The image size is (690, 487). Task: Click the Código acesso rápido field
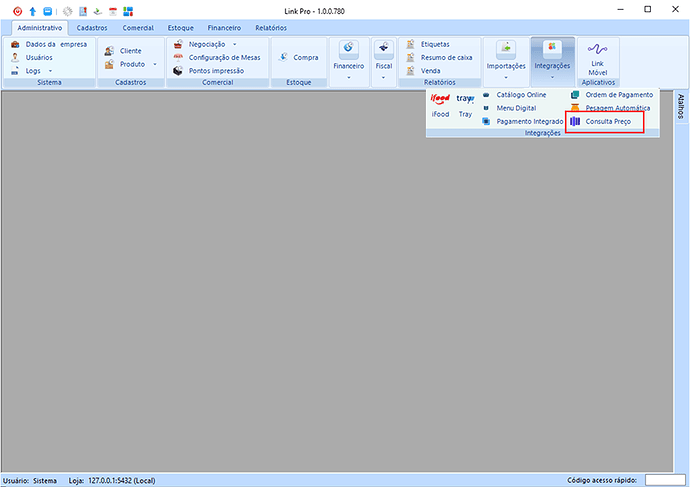pyautogui.click(x=664, y=480)
